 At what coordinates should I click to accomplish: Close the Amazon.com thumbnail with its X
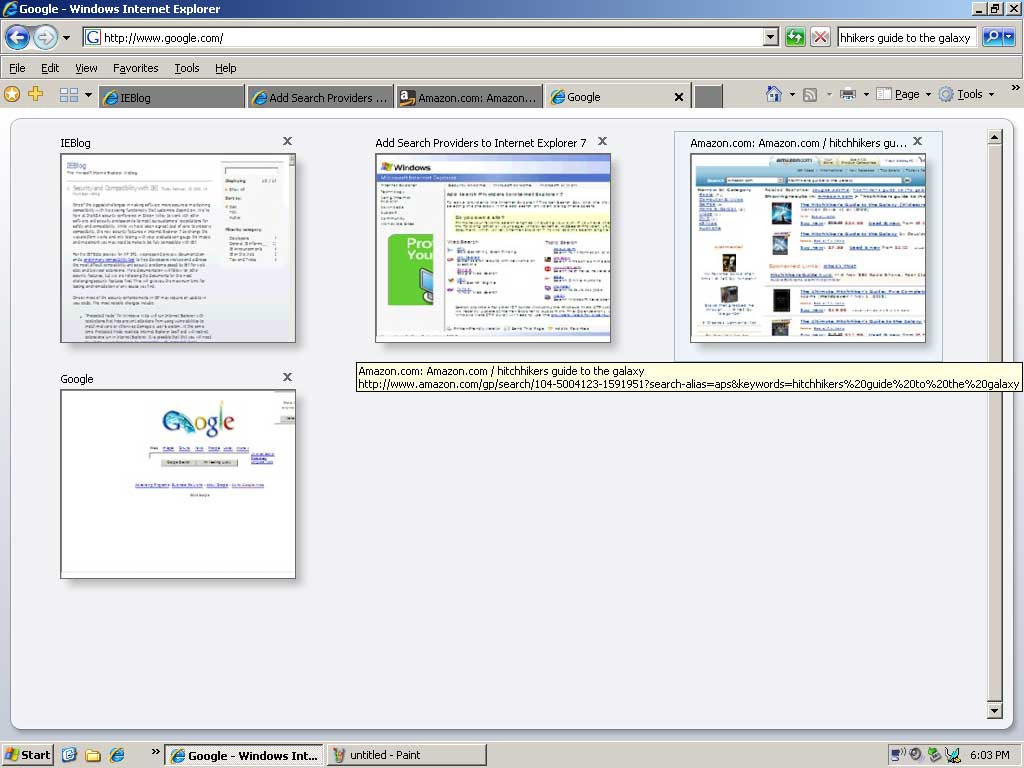point(918,141)
